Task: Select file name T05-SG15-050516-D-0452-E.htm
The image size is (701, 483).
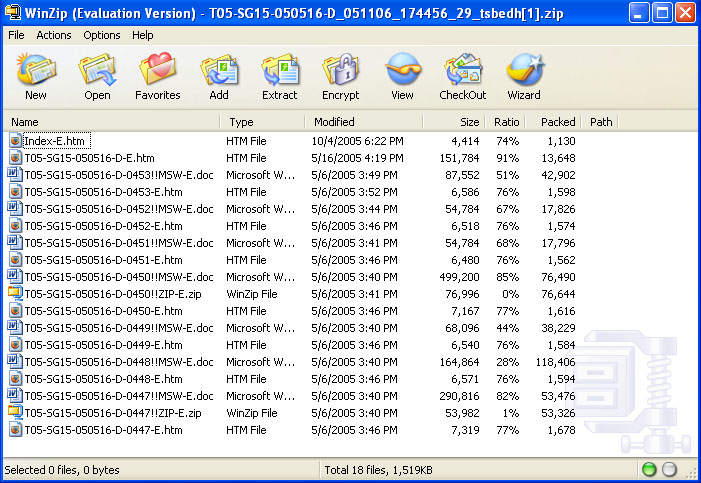Action: 103,226
